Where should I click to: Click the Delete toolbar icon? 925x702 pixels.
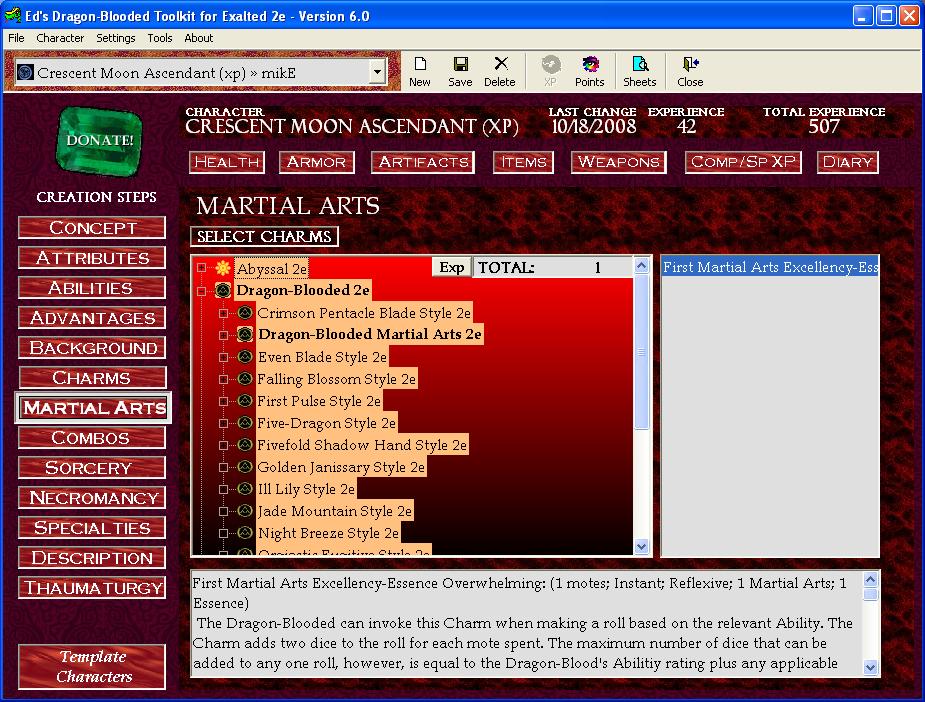click(x=501, y=64)
